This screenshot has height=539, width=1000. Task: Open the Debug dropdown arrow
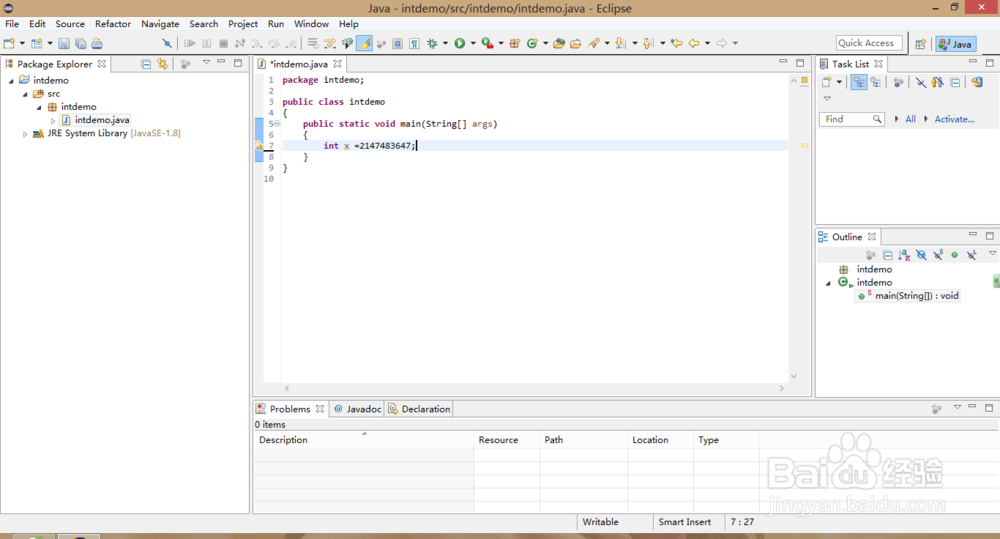(445, 43)
